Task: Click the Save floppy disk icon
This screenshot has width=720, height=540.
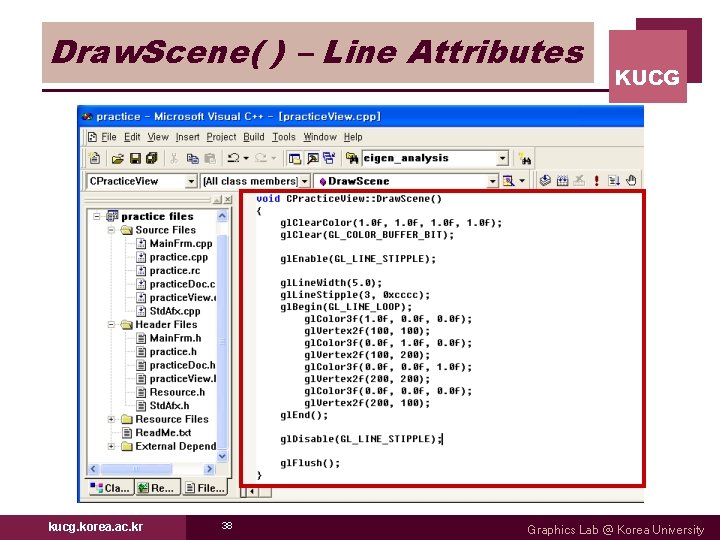Action: point(135,158)
